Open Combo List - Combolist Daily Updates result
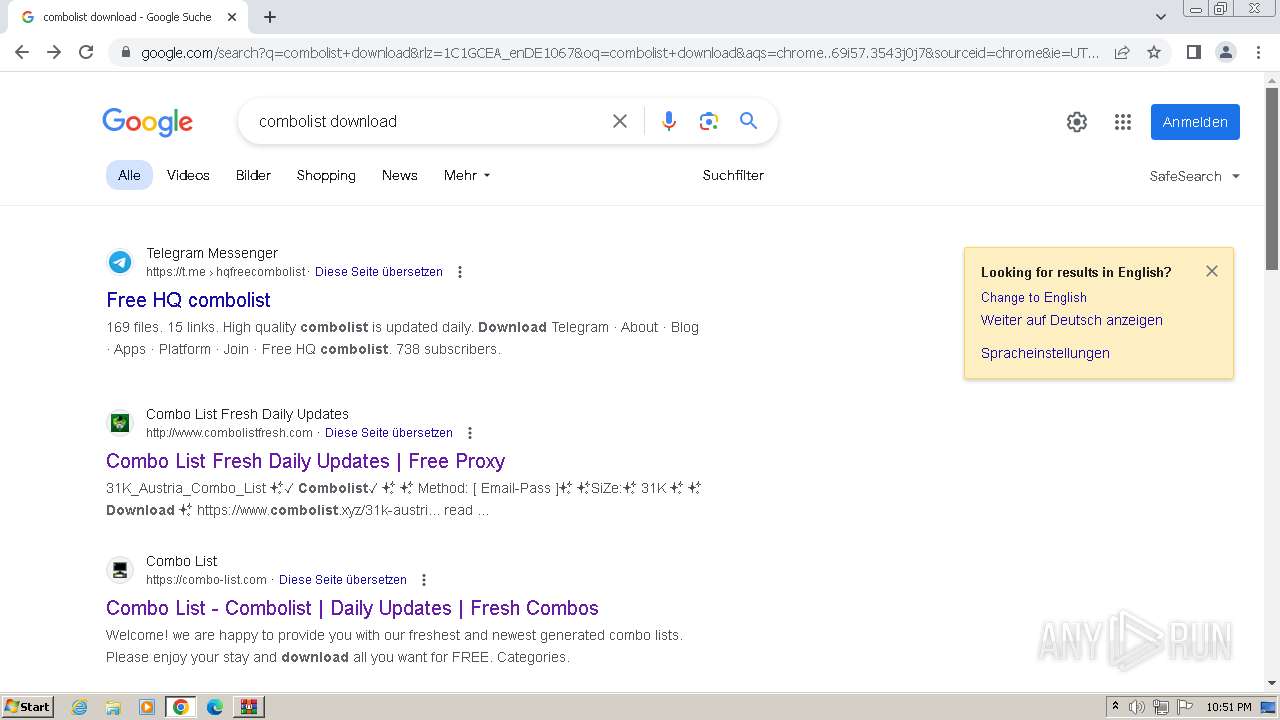The width and height of the screenshot is (1280, 720). pyautogui.click(x=352, y=608)
